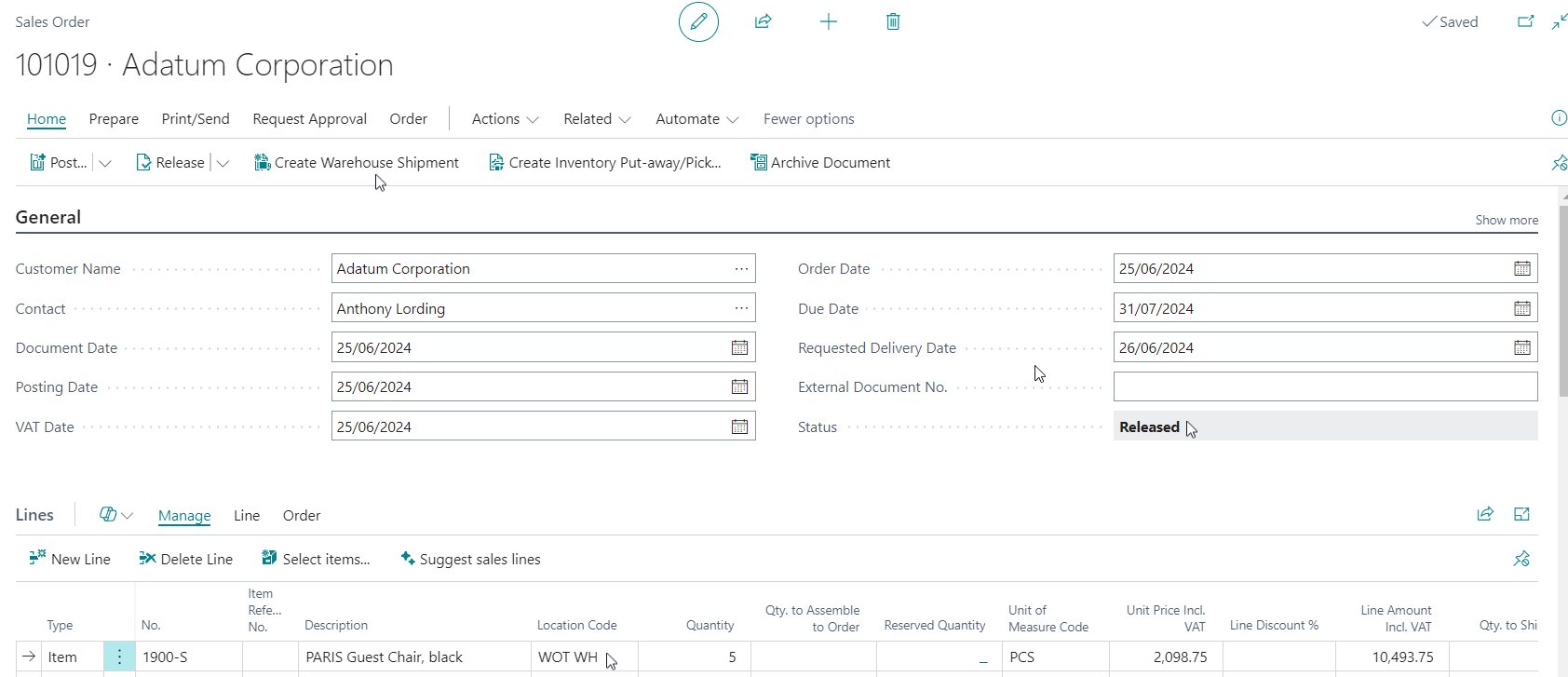Click the Quantity column header
This screenshot has width=1568, height=677.
[x=710, y=625]
